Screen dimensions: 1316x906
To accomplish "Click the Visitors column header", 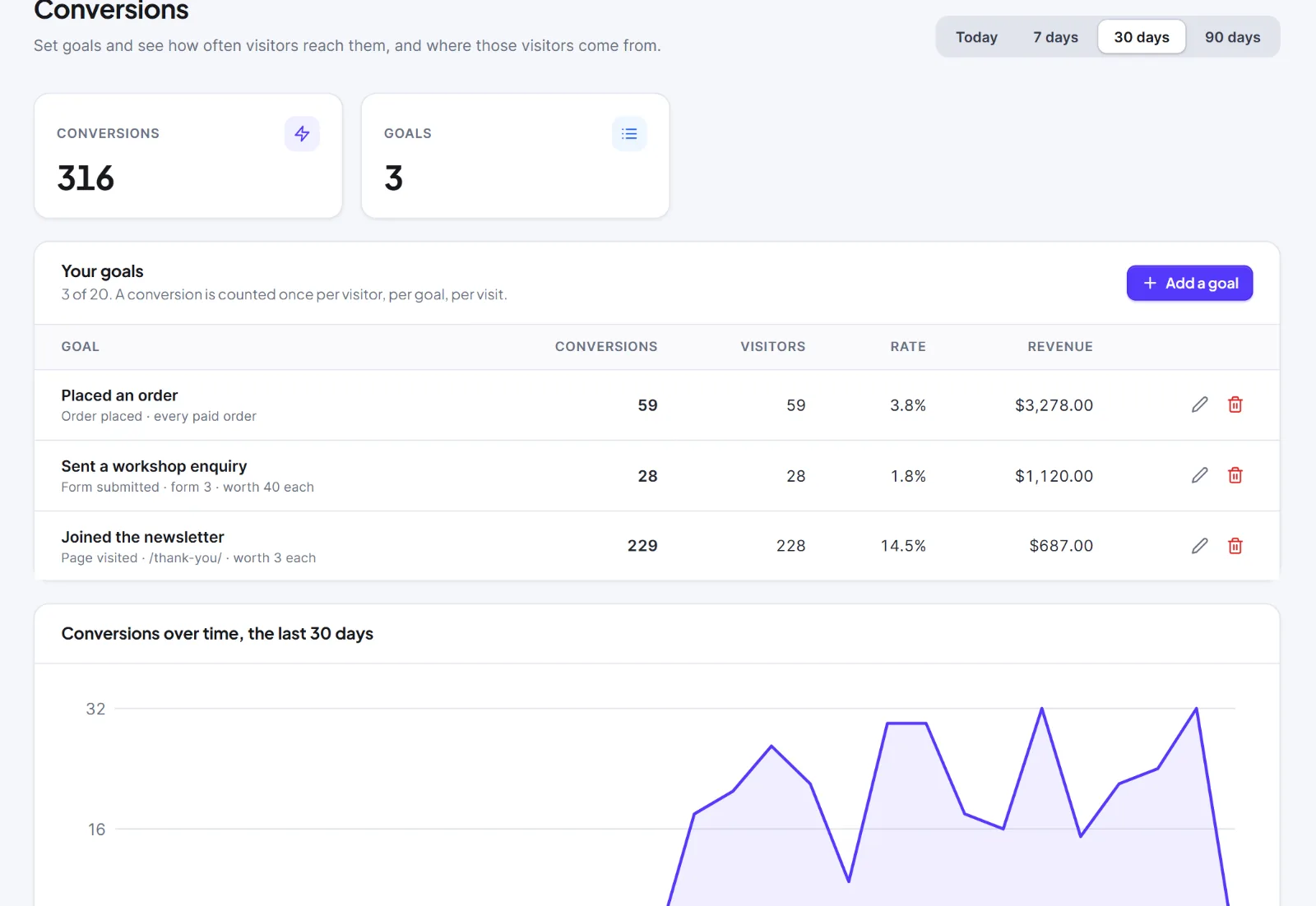I will coord(773,347).
